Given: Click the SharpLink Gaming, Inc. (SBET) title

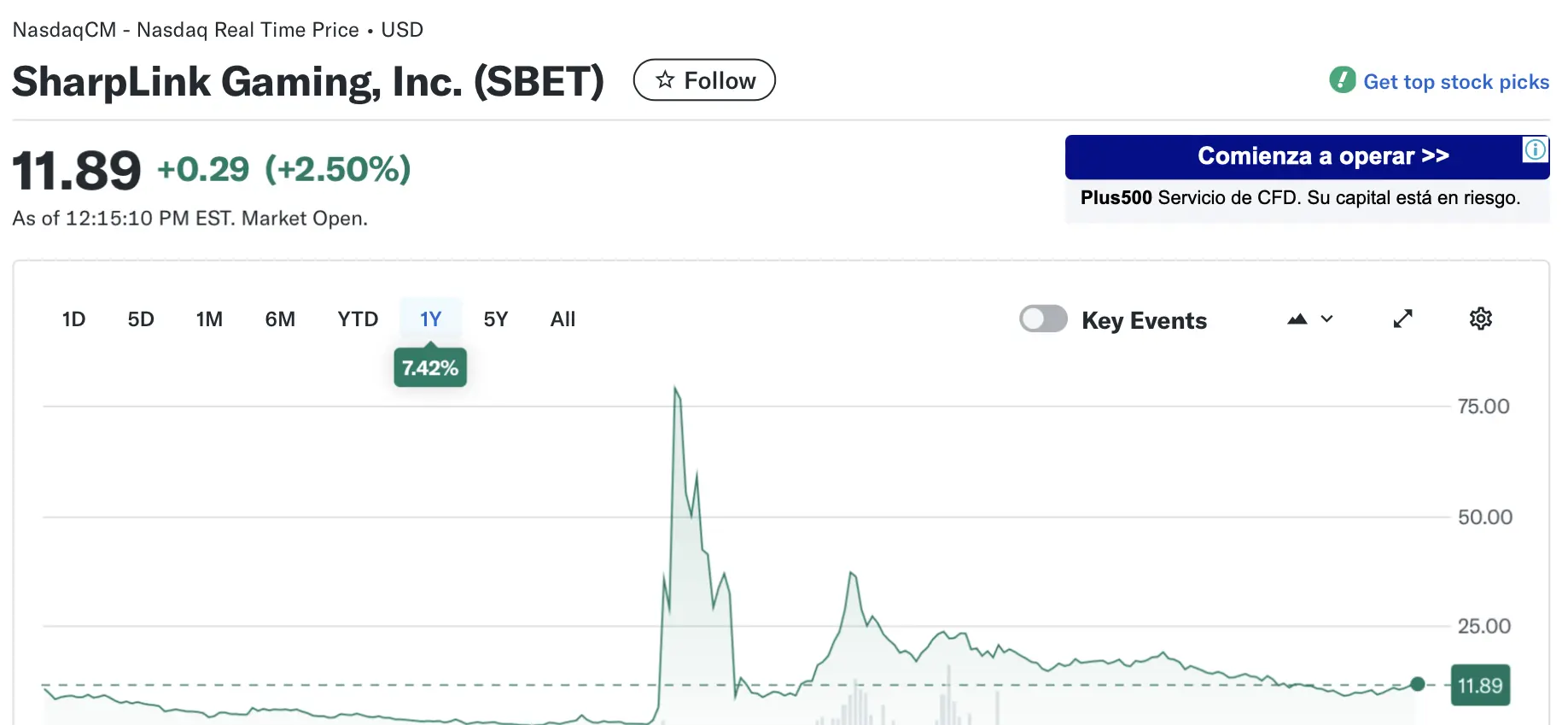Looking at the screenshot, I should tap(308, 82).
